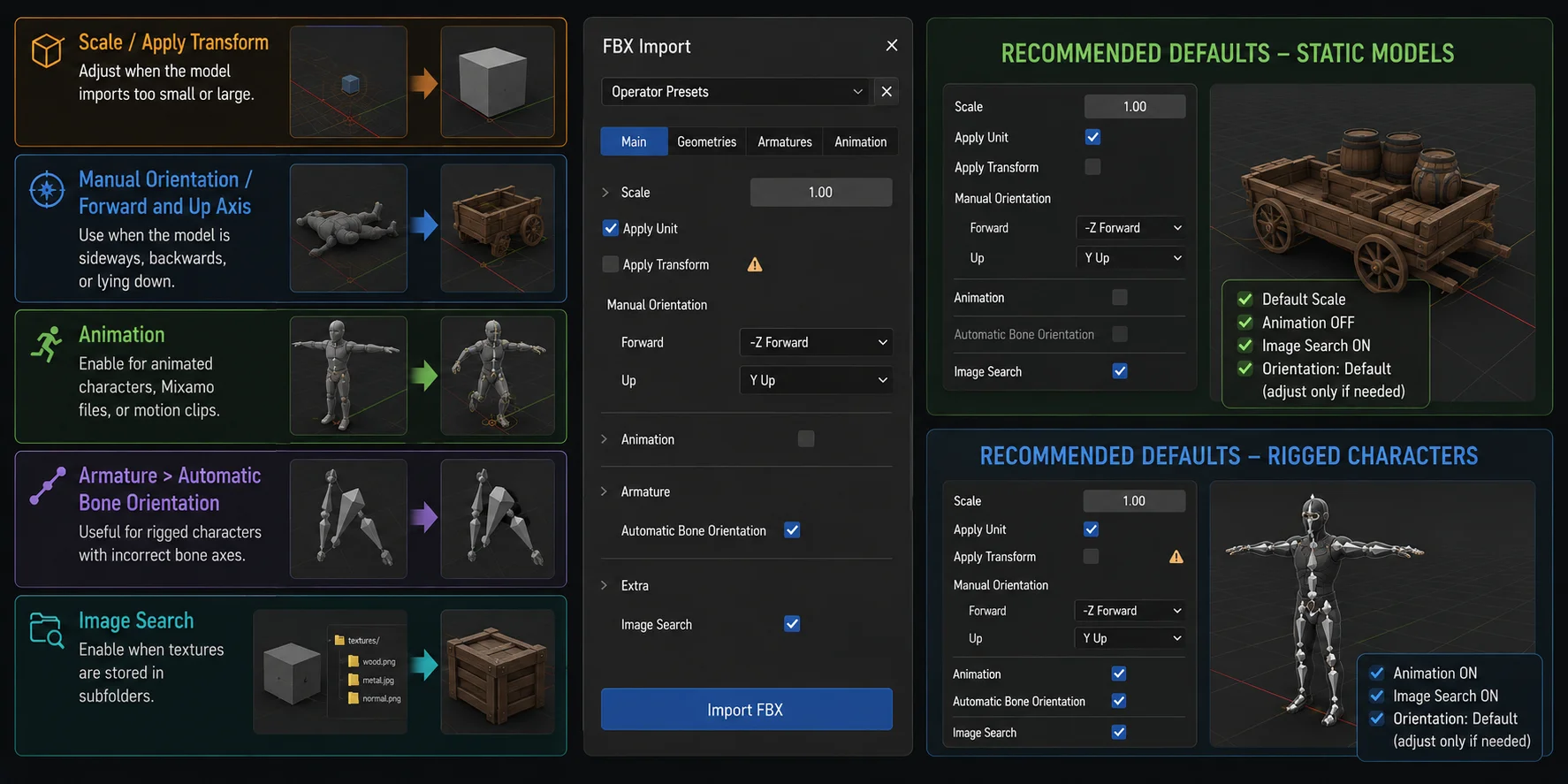The height and width of the screenshot is (784, 1568).
Task: Click the Import FBX button
Action: click(747, 710)
